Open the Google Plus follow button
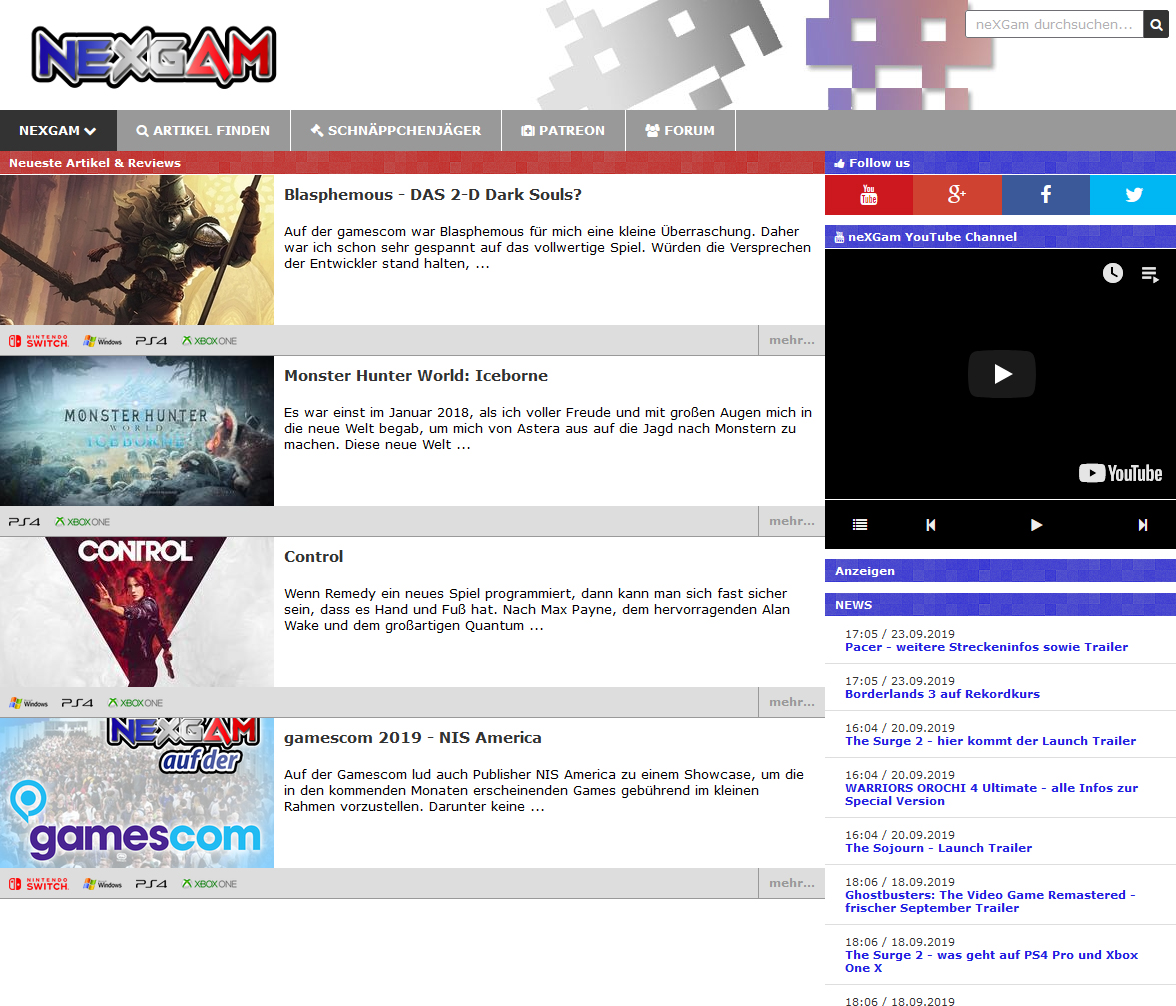Screen dimensions: 1176x1006 (x=957, y=195)
